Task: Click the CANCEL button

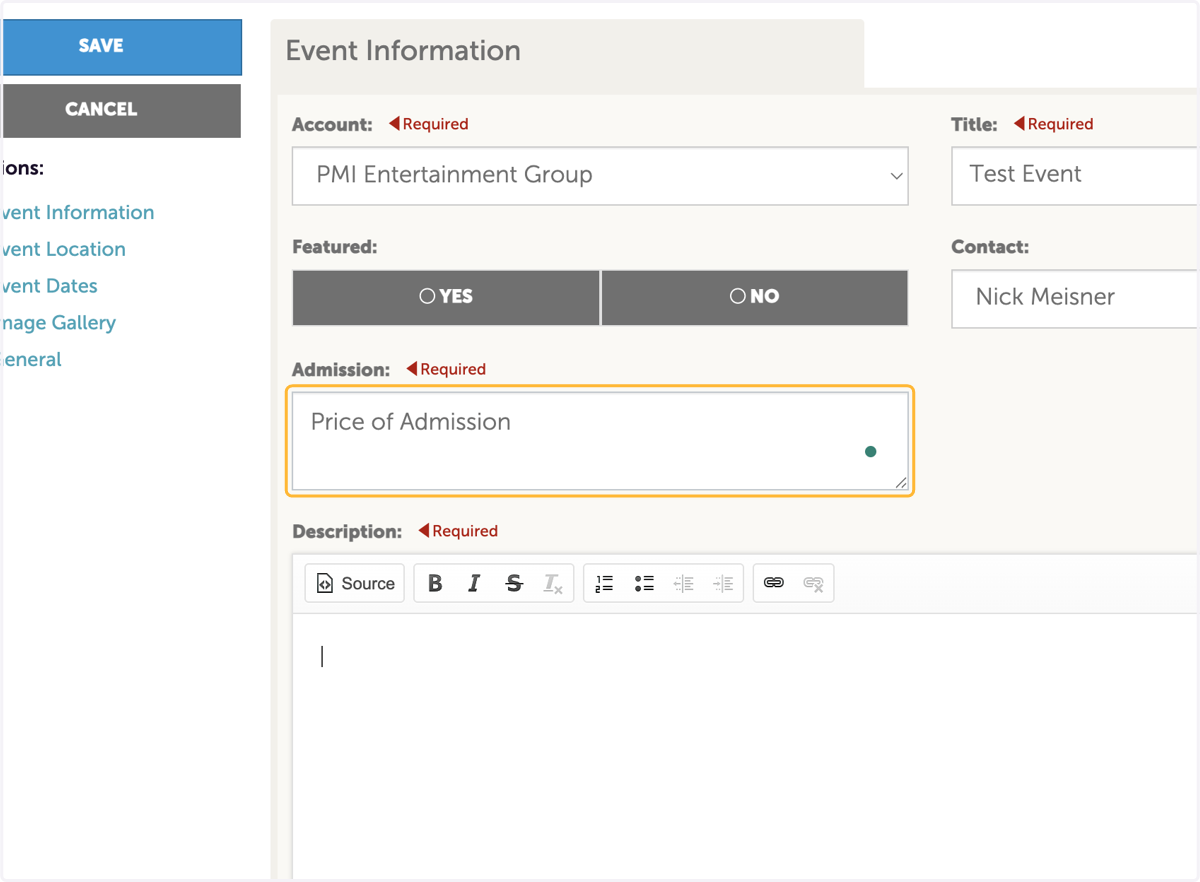Action: click(x=121, y=110)
